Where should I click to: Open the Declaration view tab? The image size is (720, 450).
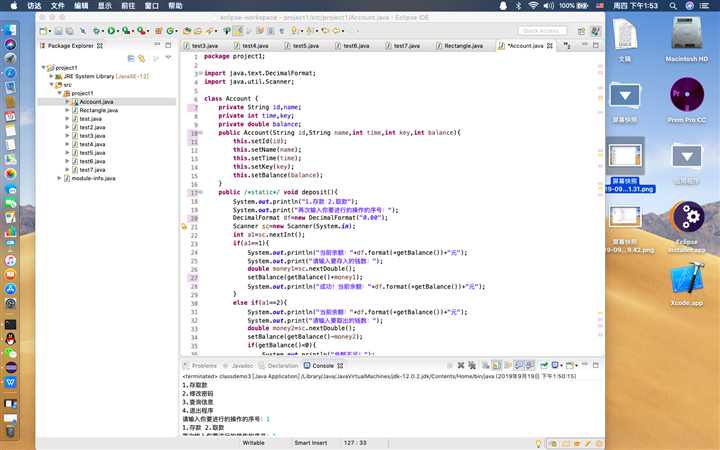pos(282,366)
